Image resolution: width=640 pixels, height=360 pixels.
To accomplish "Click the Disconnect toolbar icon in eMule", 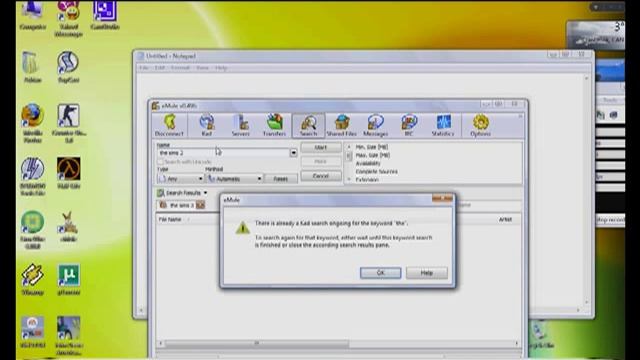I will click(x=169, y=125).
